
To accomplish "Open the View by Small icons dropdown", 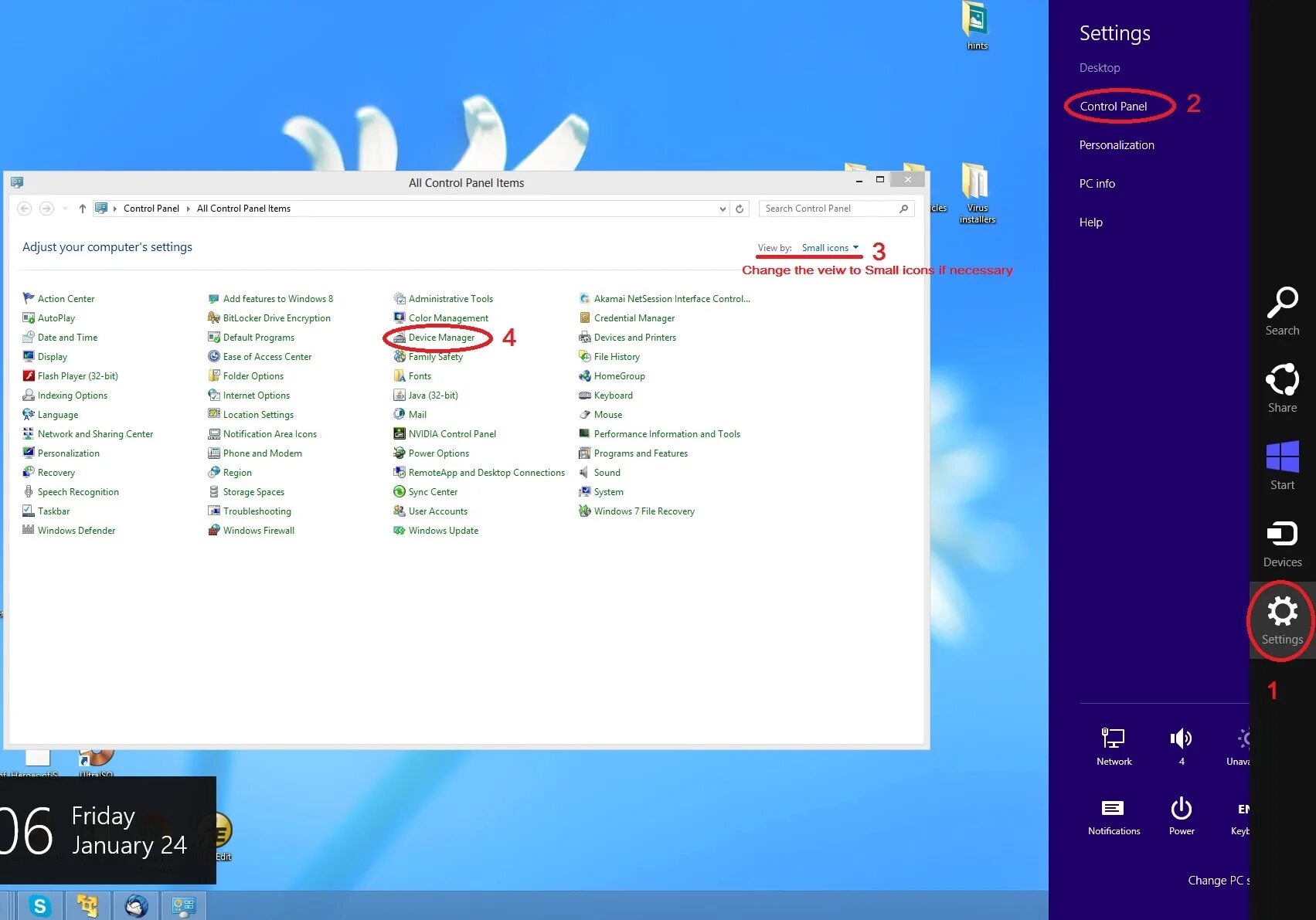I will pos(830,248).
